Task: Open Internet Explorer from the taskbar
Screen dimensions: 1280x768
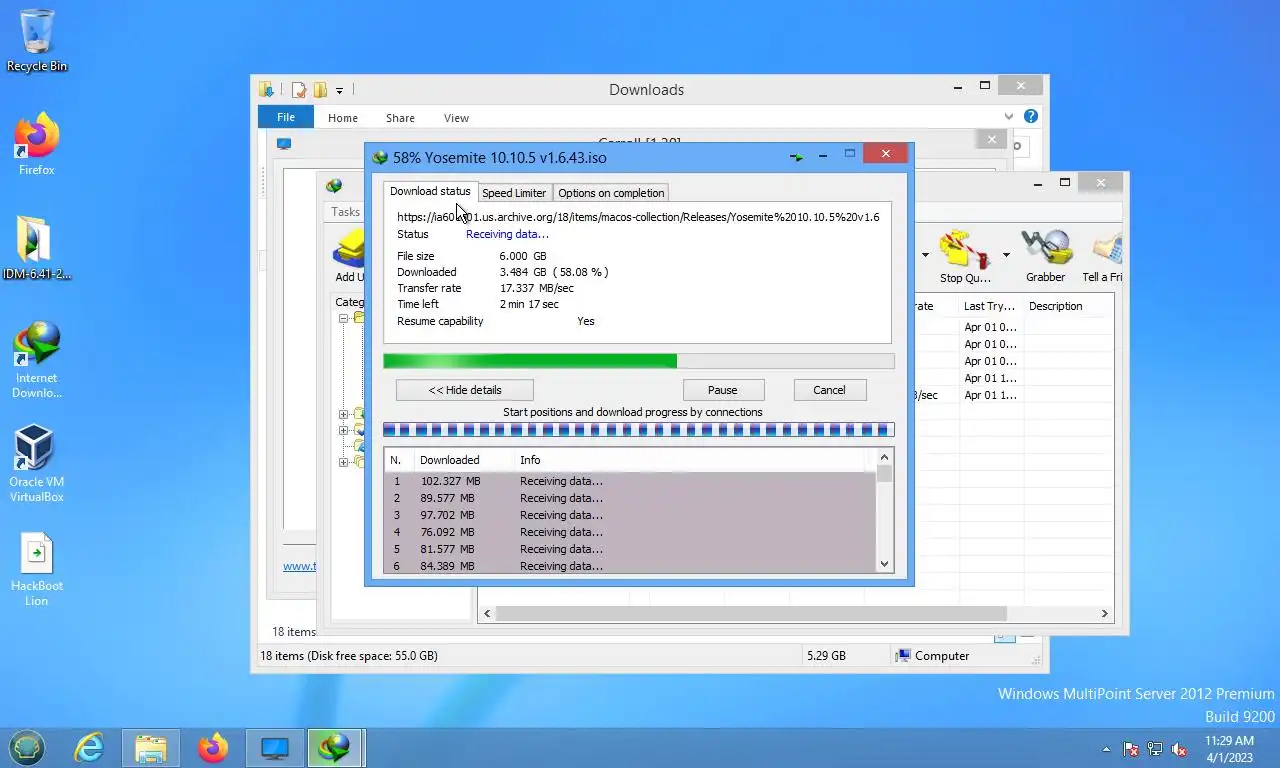Action: click(89, 748)
